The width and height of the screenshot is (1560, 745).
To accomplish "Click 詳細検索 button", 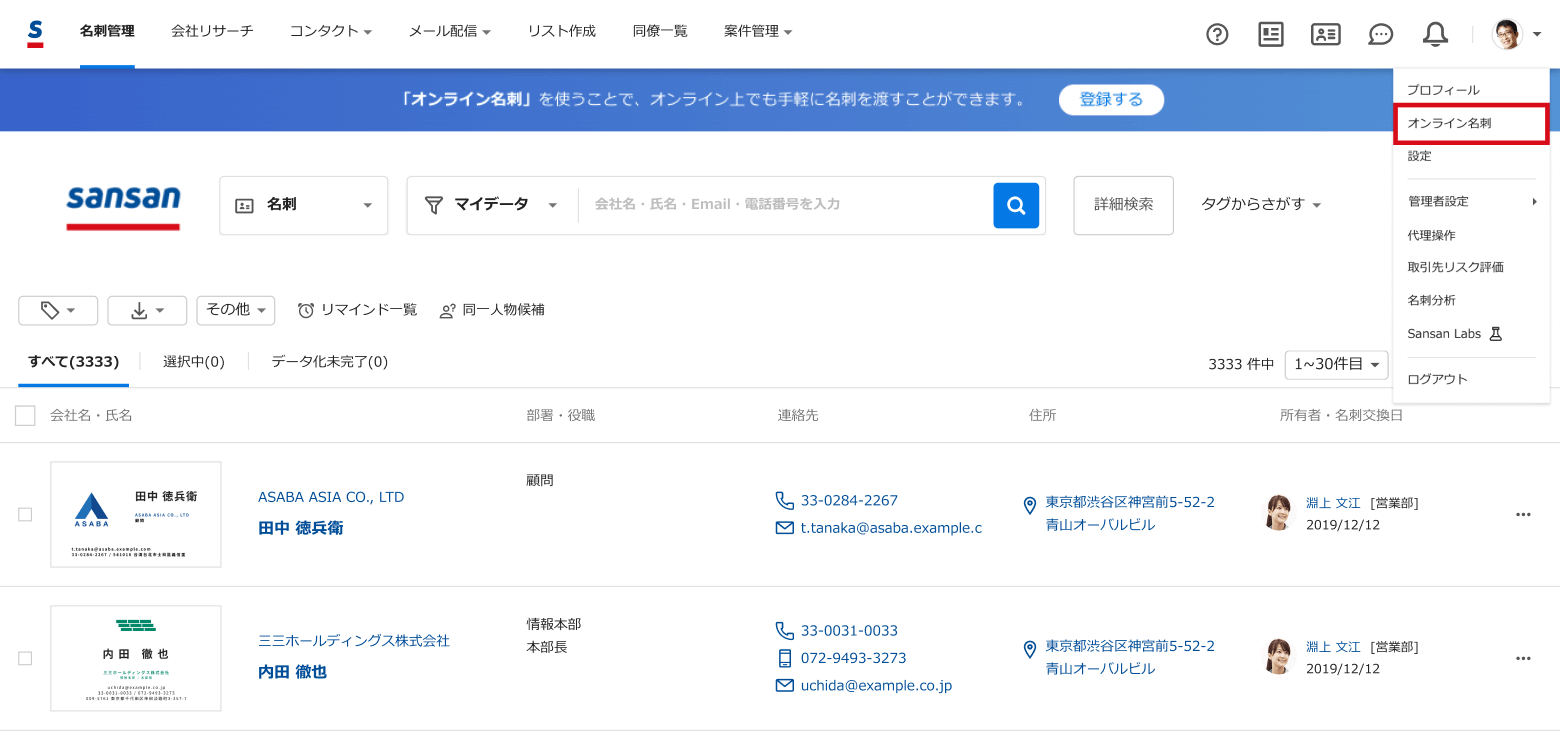I will coord(1124,205).
